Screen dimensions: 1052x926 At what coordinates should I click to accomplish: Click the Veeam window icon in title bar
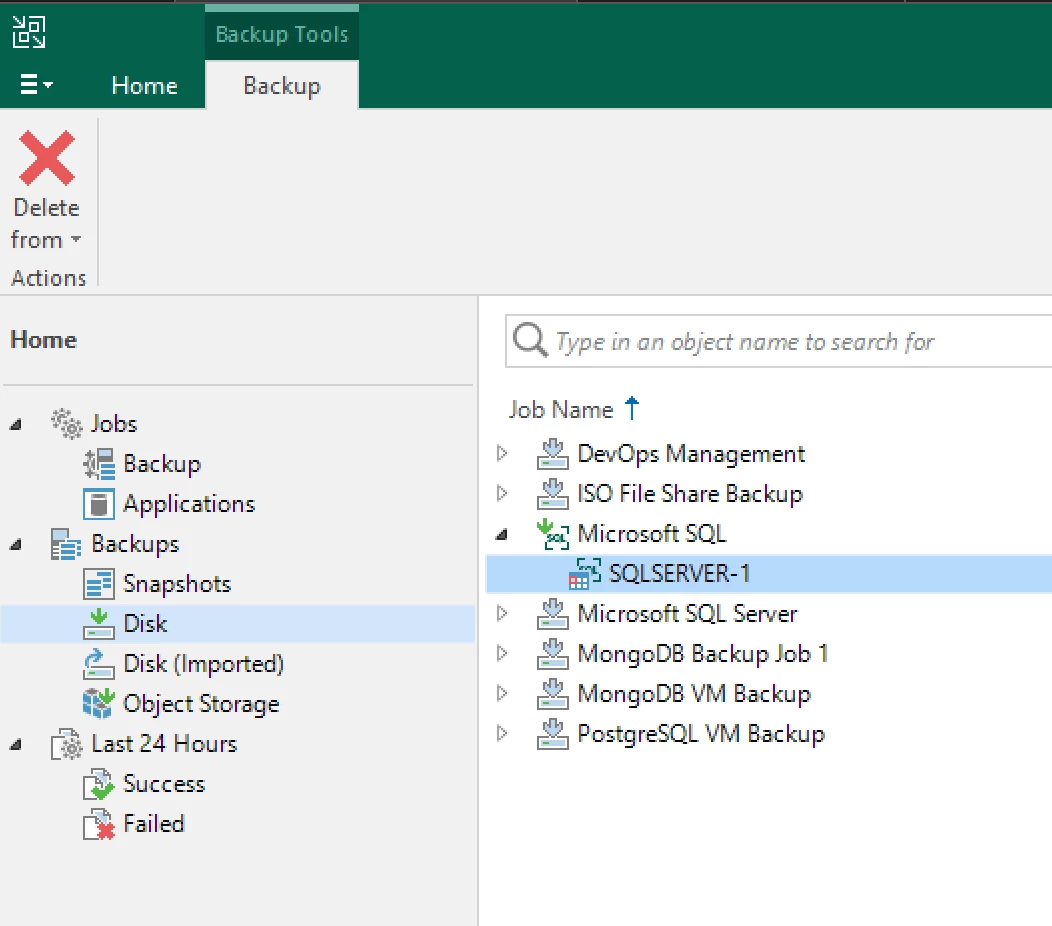click(x=29, y=32)
